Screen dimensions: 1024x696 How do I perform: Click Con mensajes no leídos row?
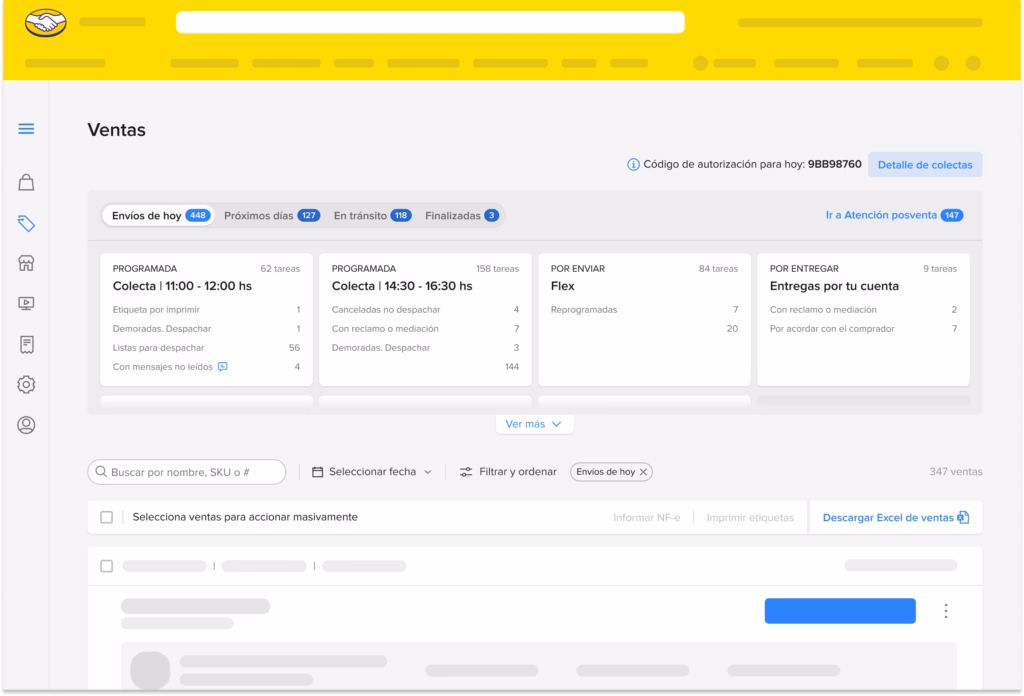[x=206, y=367]
